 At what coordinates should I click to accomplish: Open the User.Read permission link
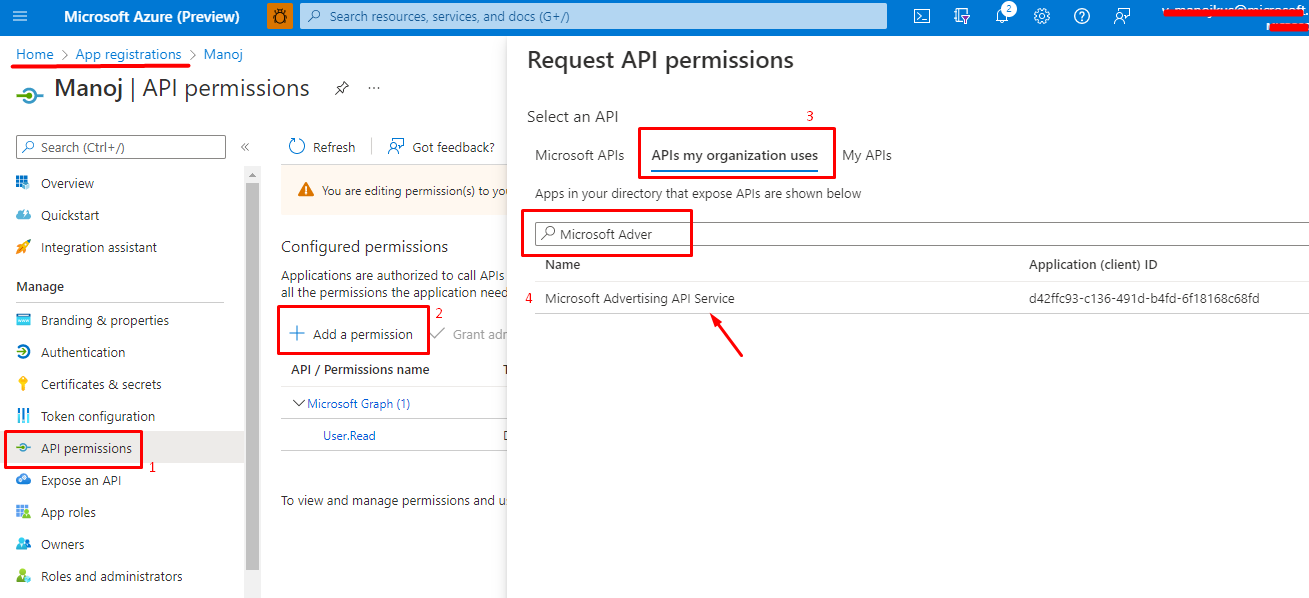tap(349, 436)
